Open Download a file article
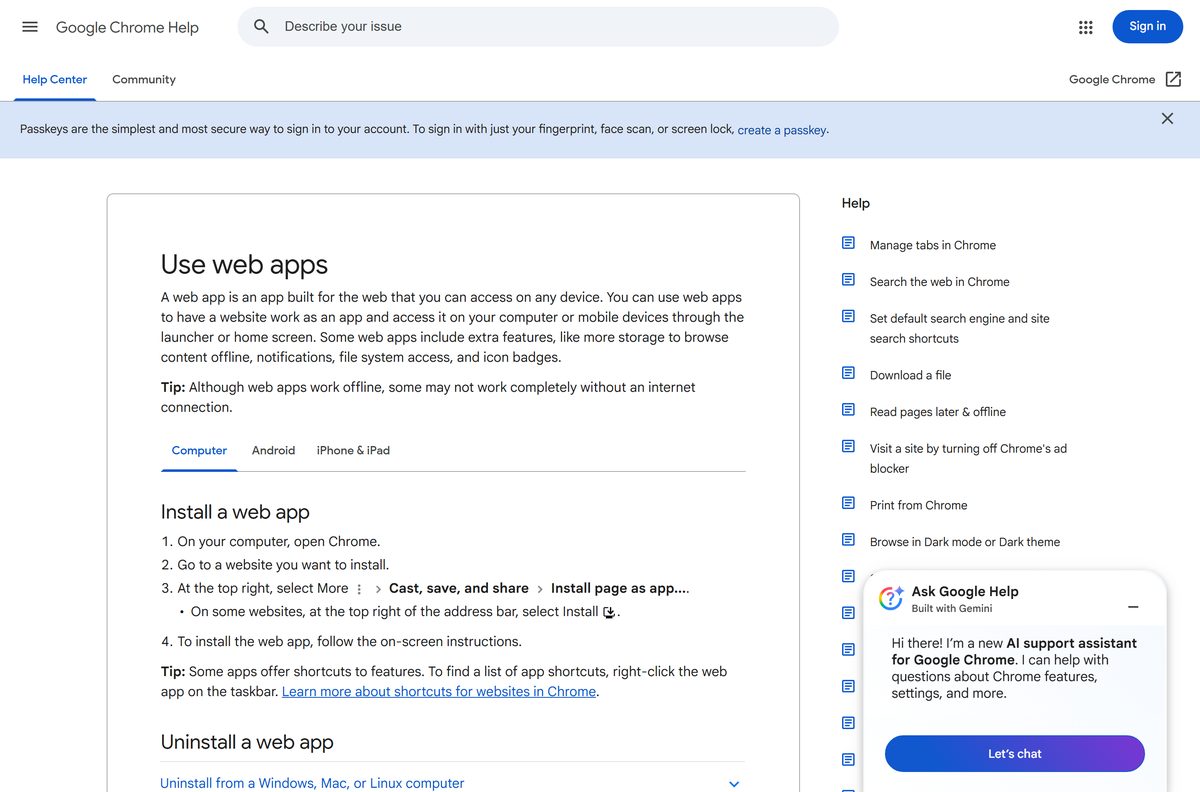Viewport: 1200px width, 792px height. coord(911,375)
